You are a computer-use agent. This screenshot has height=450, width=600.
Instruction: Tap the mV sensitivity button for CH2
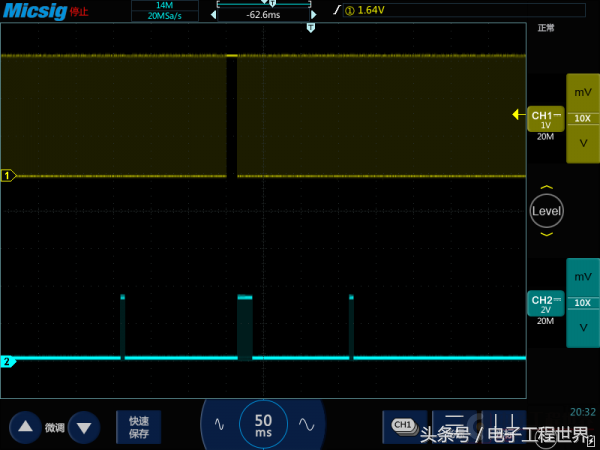(583, 277)
